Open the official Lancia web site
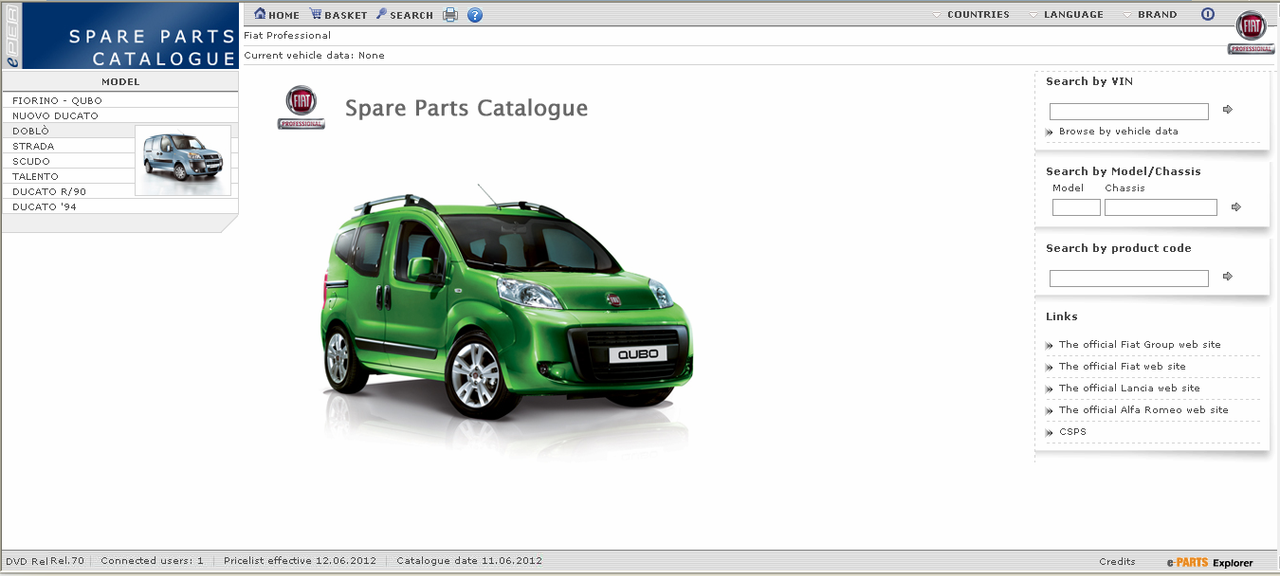The image size is (1280, 576). coord(1129,389)
